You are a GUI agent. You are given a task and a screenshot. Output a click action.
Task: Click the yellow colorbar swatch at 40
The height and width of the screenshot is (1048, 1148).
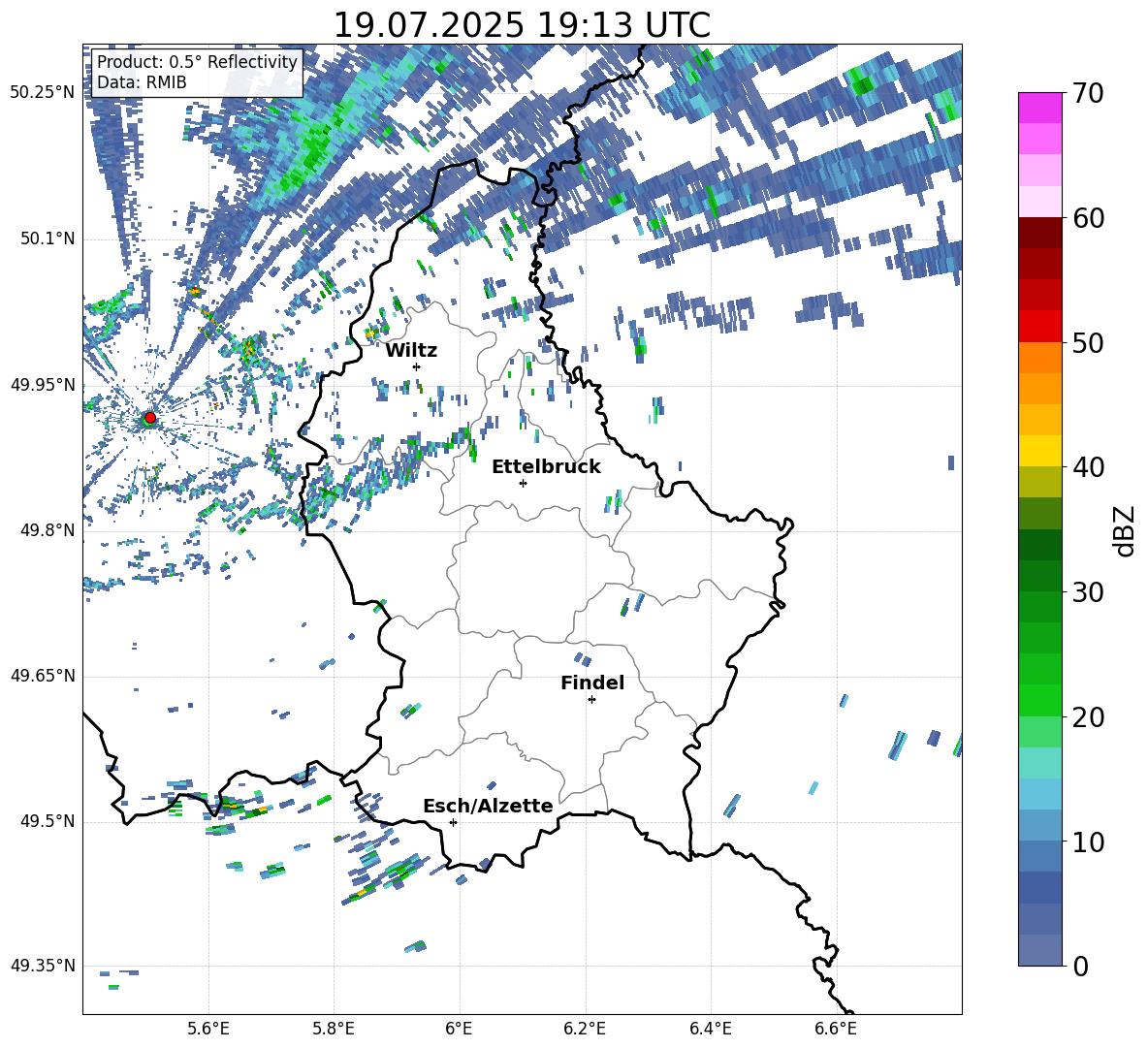point(1040,451)
